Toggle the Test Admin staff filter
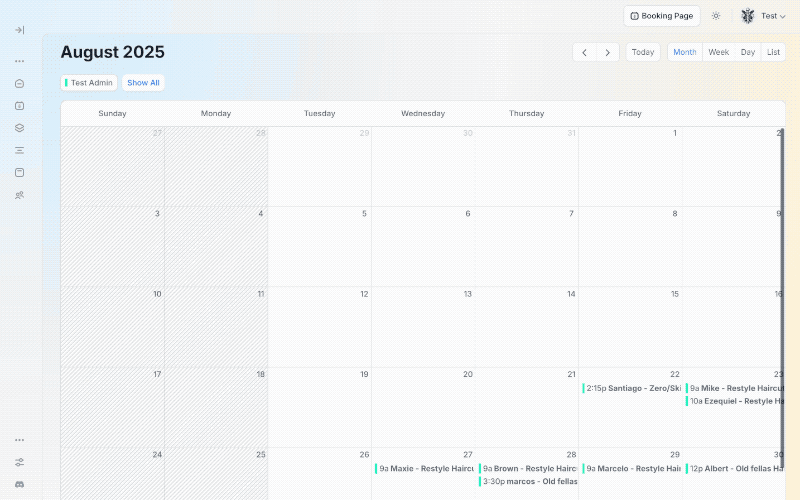 pyautogui.click(x=89, y=83)
